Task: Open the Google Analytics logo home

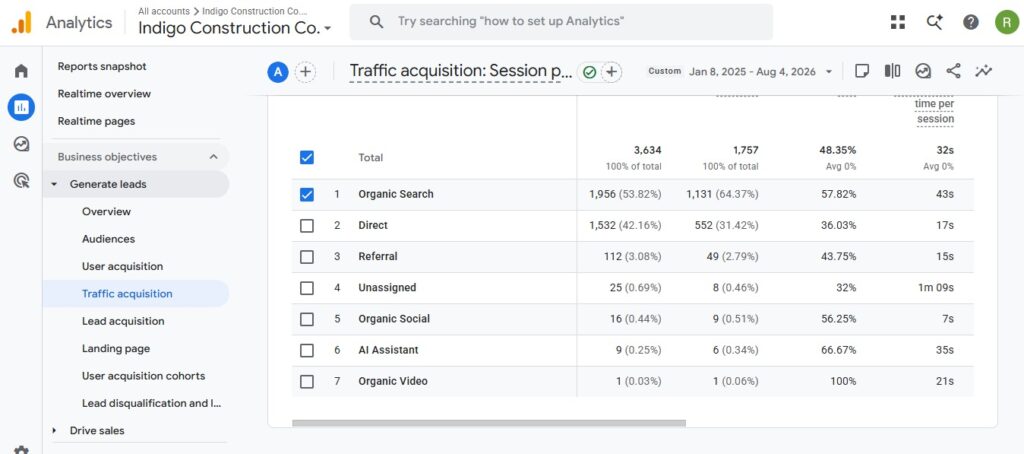Action: (x=21, y=23)
